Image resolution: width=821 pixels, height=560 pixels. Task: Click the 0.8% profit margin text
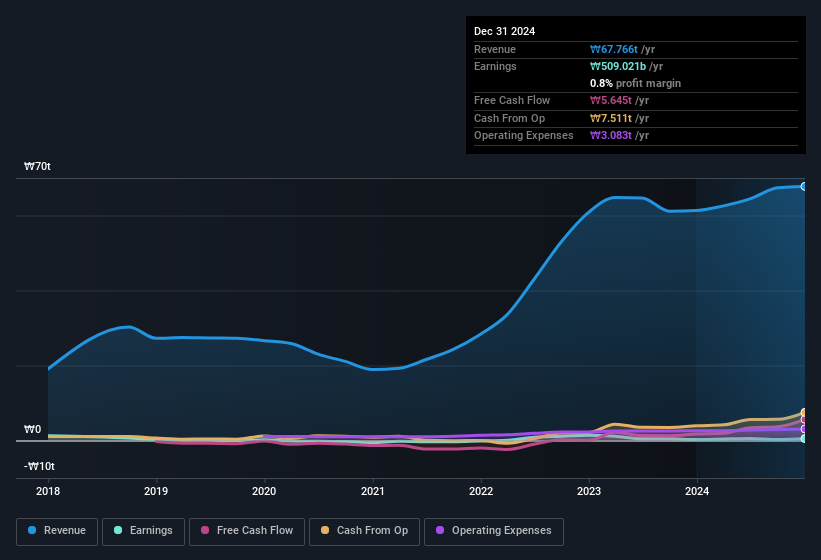pyautogui.click(x=635, y=83)
